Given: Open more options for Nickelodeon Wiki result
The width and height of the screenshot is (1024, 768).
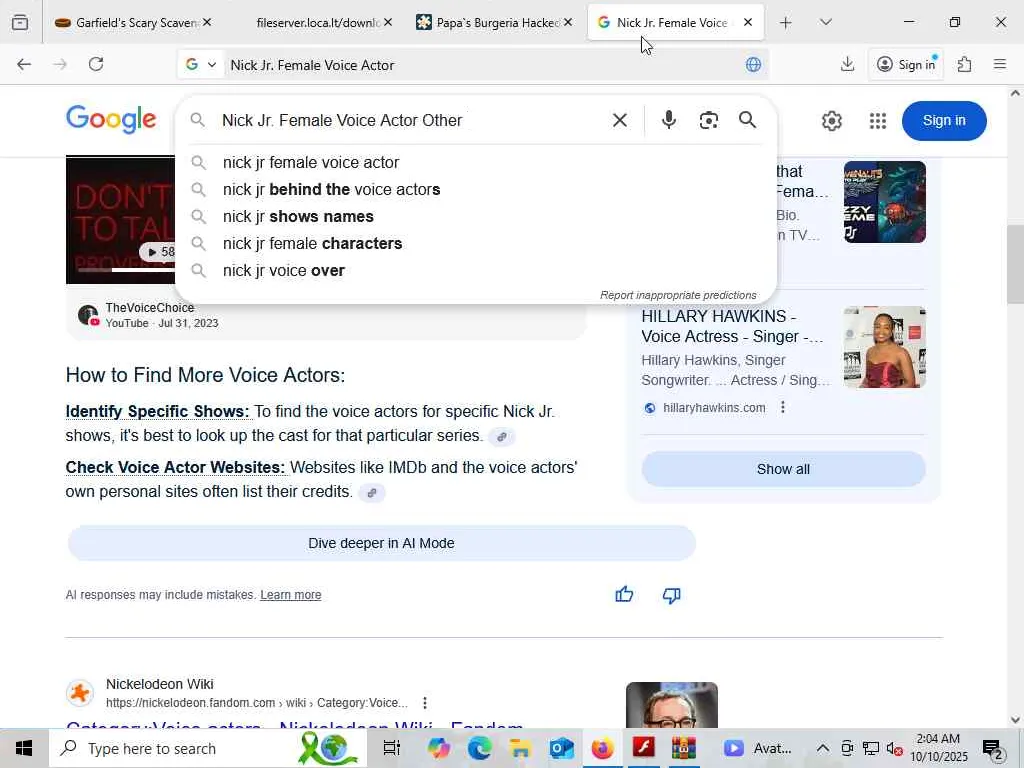Looking at the screenshot, I should click(x=424, y=703).
